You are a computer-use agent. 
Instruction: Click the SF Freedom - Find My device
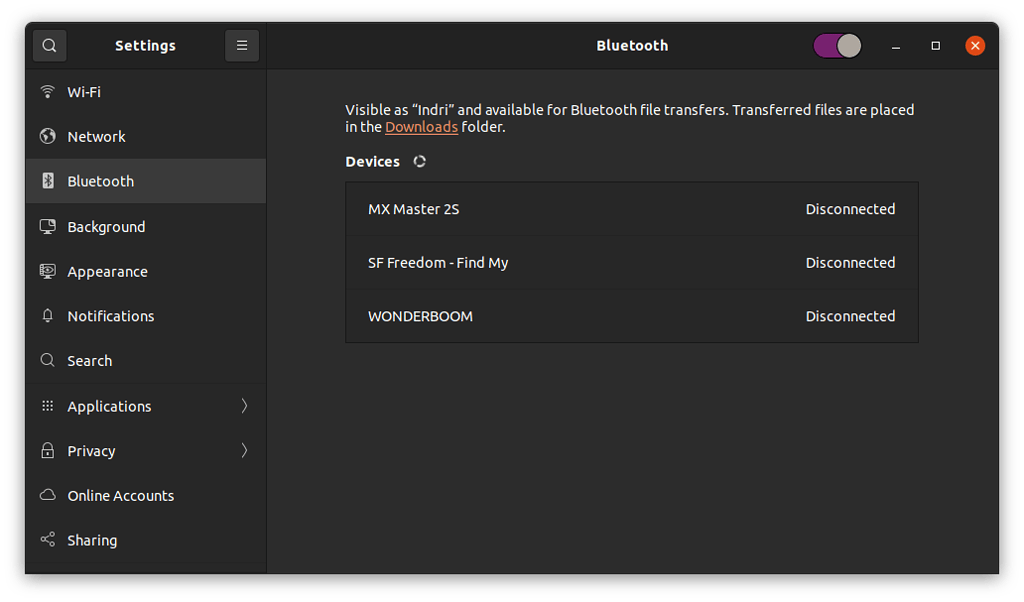click(631, 262)
